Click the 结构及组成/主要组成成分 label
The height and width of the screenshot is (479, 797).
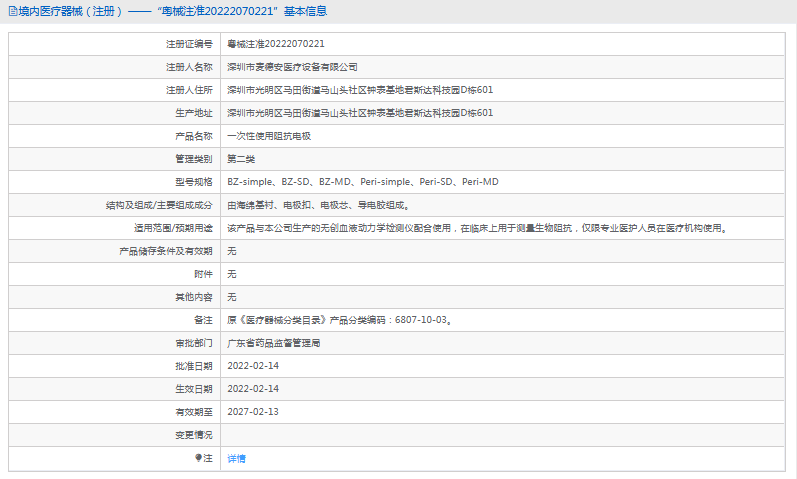(159, 205)
